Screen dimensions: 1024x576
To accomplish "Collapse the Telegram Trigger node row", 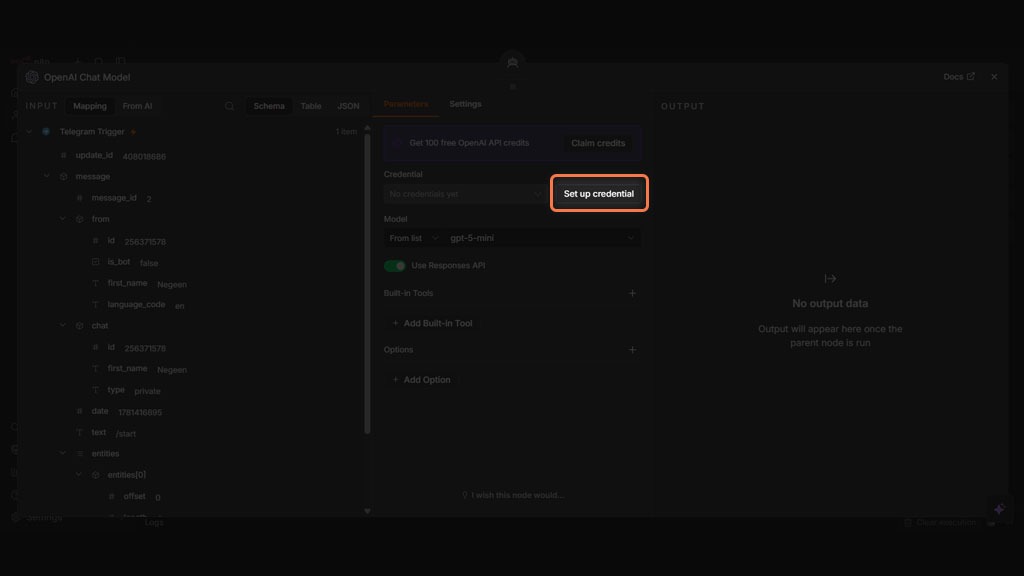I will (29, 131).
